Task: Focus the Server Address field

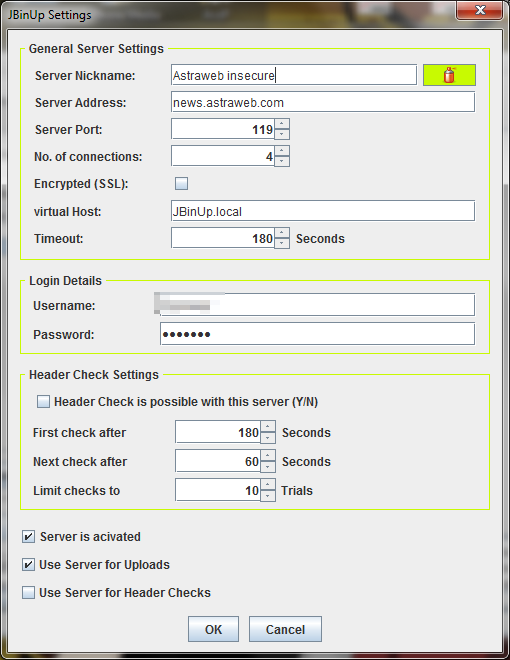Action: 323,102
